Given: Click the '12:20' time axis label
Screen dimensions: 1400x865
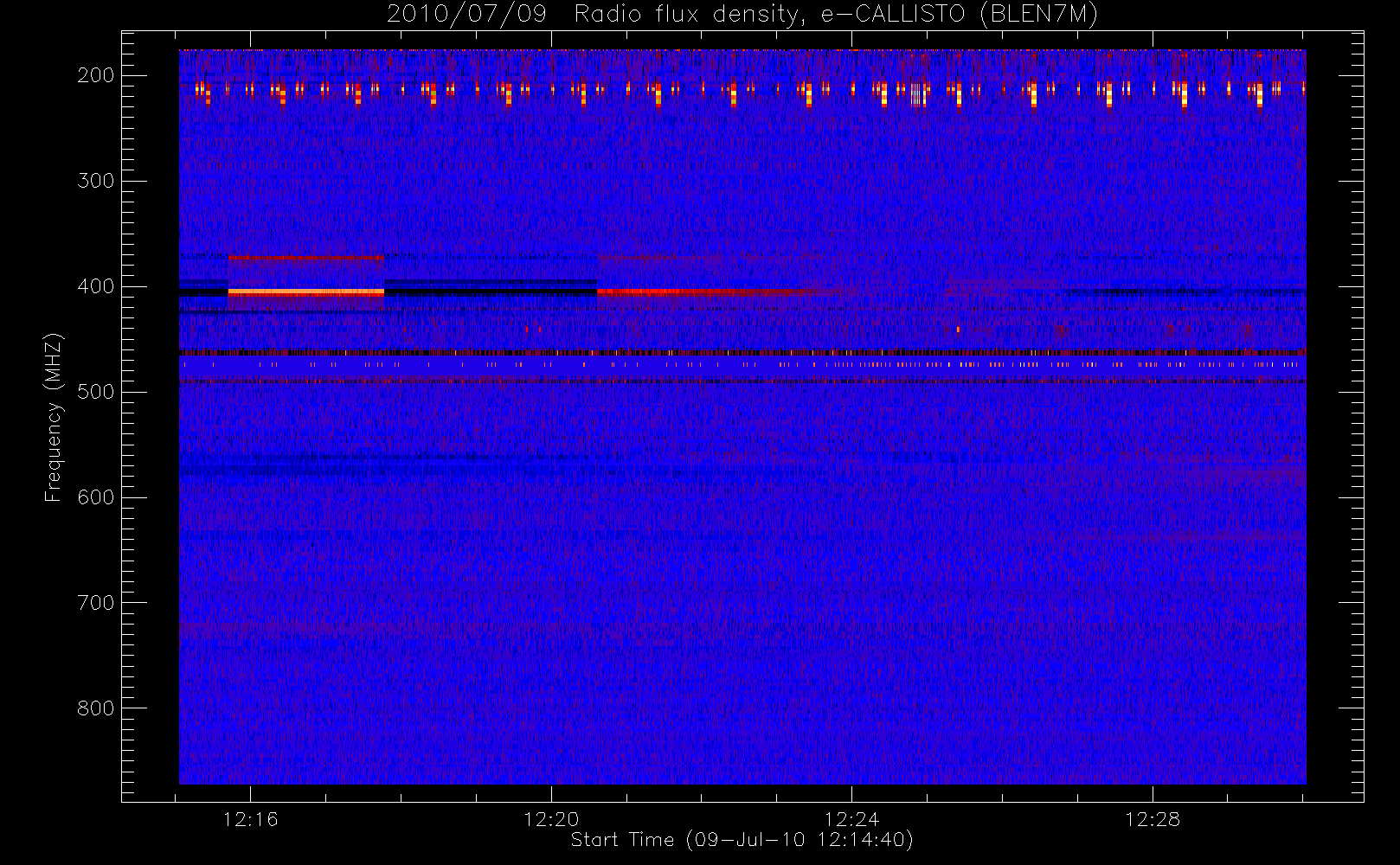Looking at the screenshot, I should [551, 819].
